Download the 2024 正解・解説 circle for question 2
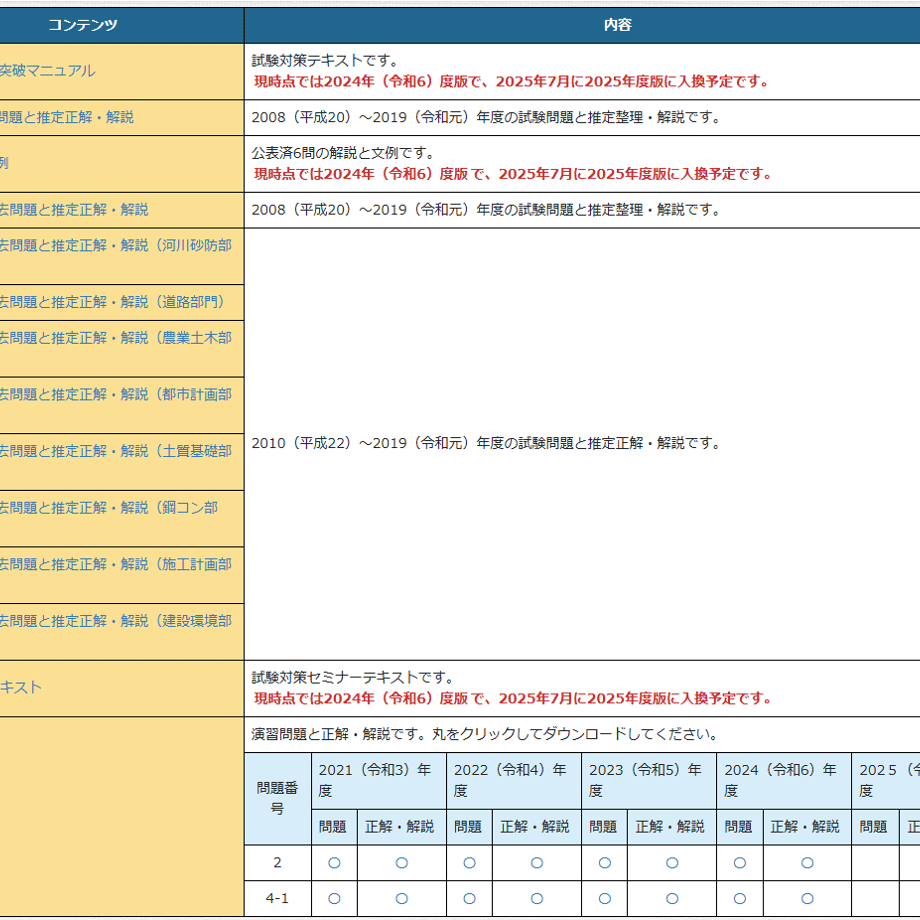Viewport: 920px width, 920px height. pyautogui.click(x=807, y=863)
